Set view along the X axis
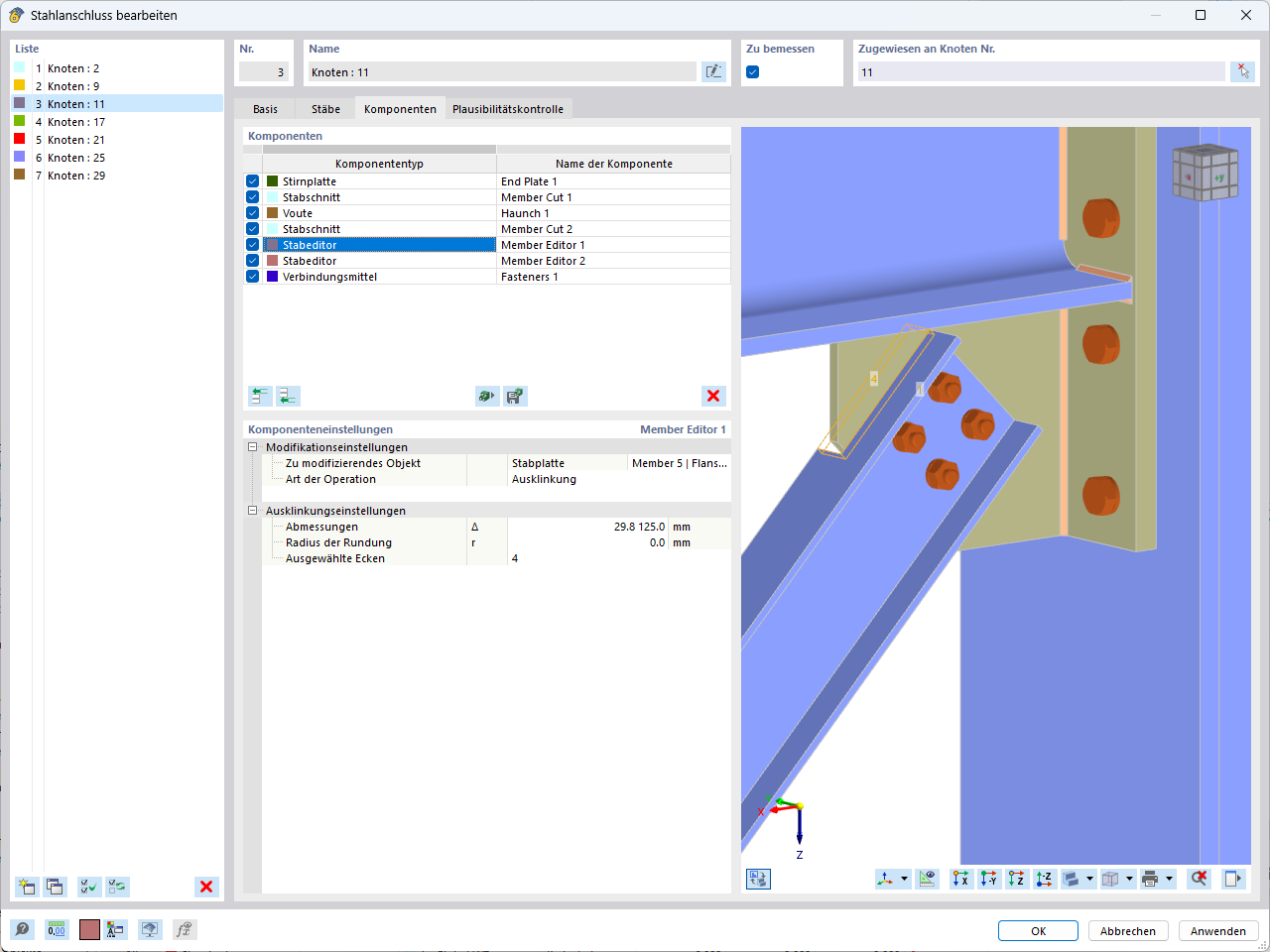The height and width of the screenshot is (952, 1270). pyautogui.click(x=961, y=879)
